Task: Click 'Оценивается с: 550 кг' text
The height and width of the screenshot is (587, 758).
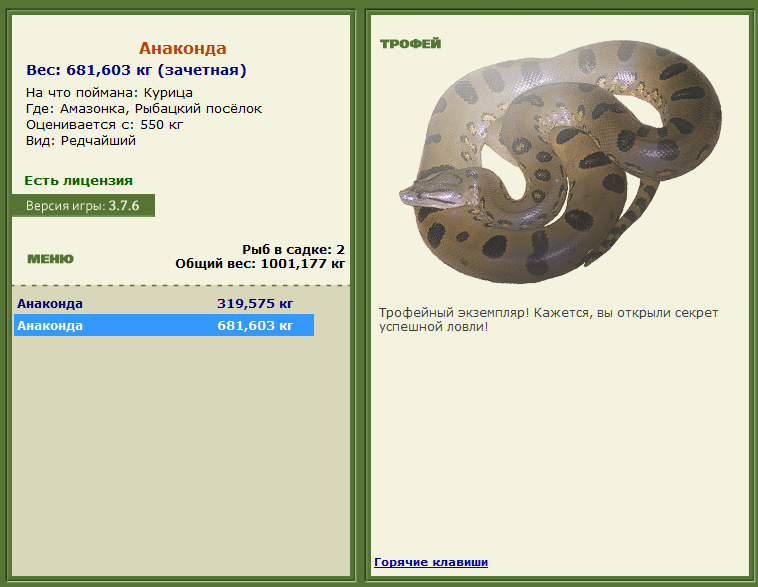Action: coord(105,125)
